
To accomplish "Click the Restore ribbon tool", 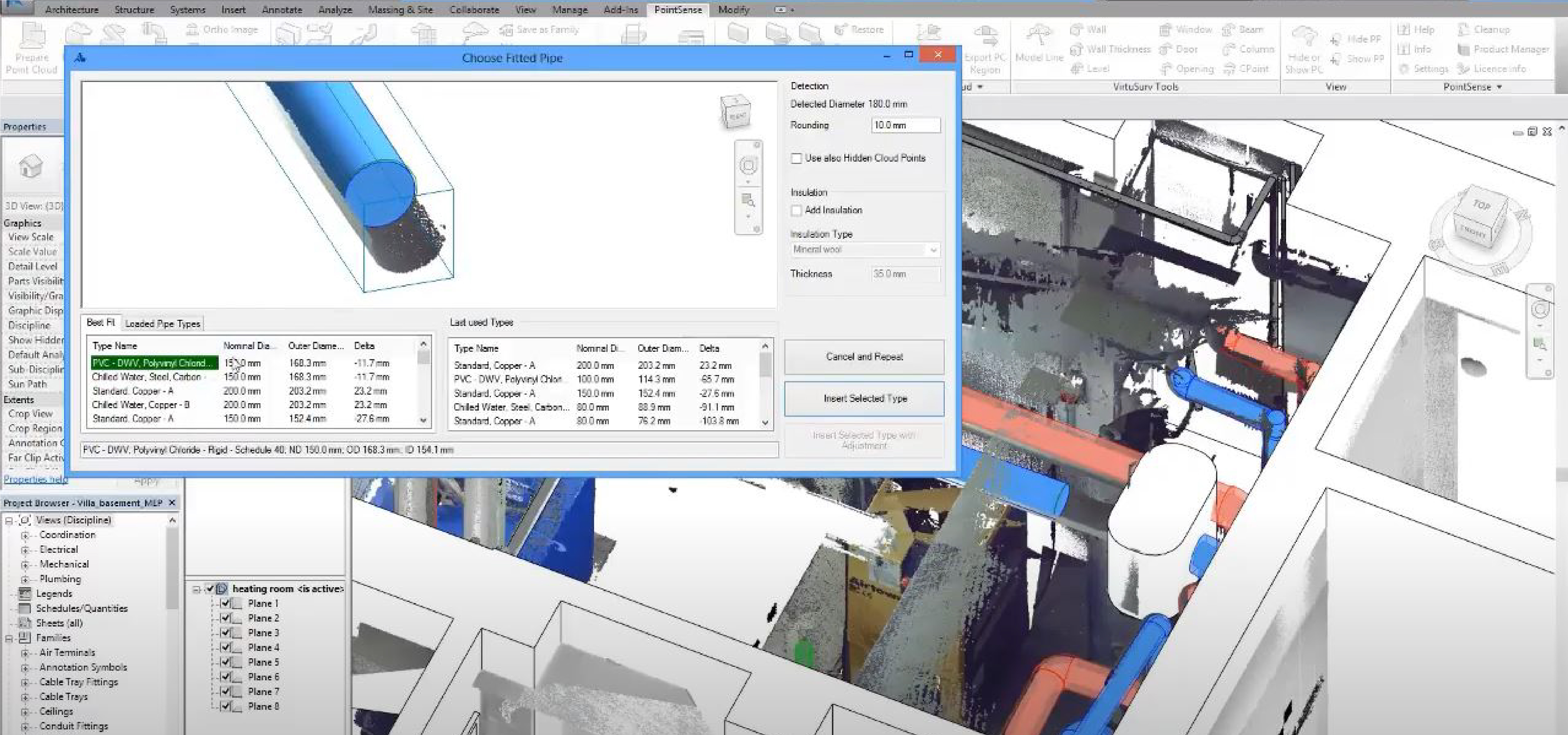I will pos(858,29).
